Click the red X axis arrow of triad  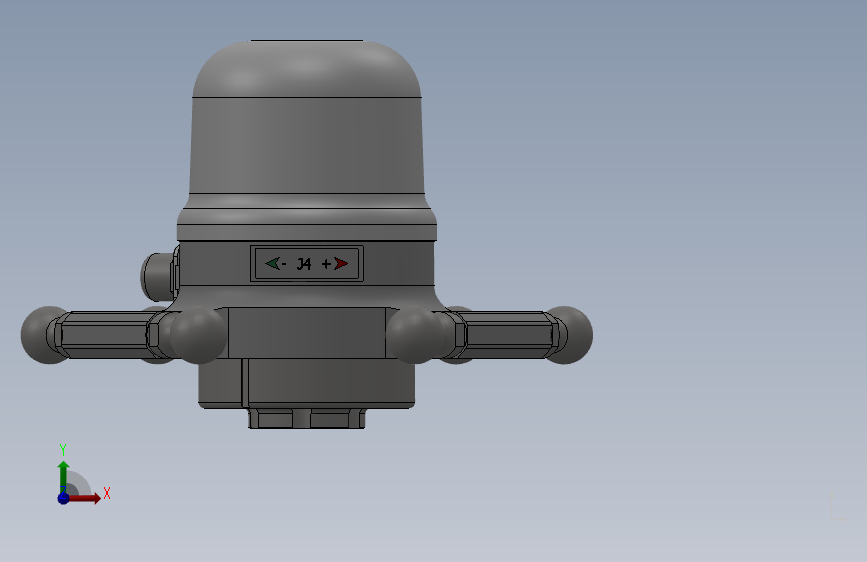(x=86, y=498)
